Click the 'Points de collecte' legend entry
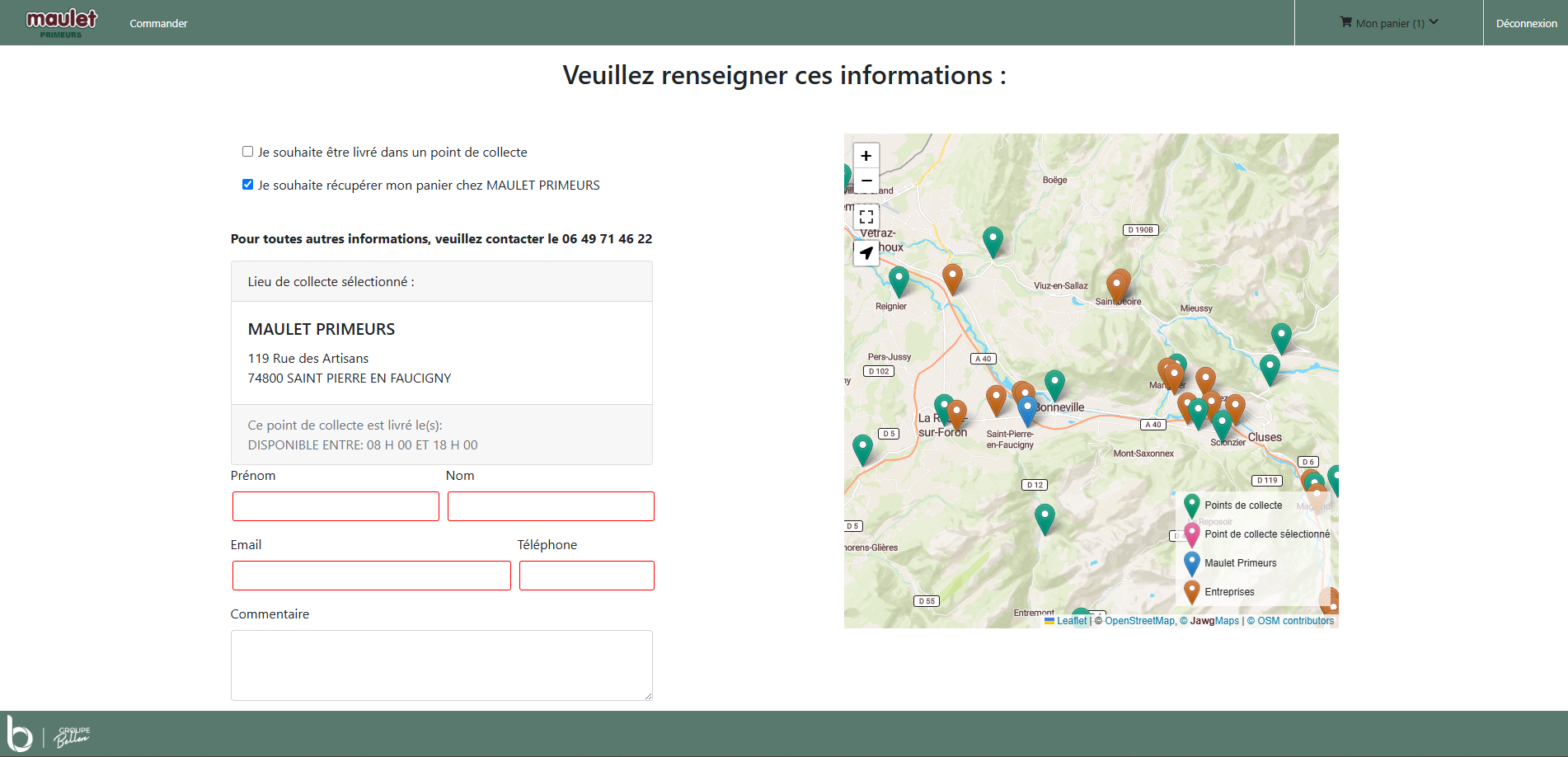The image size is (1568, 757). tap(1243, 505)
